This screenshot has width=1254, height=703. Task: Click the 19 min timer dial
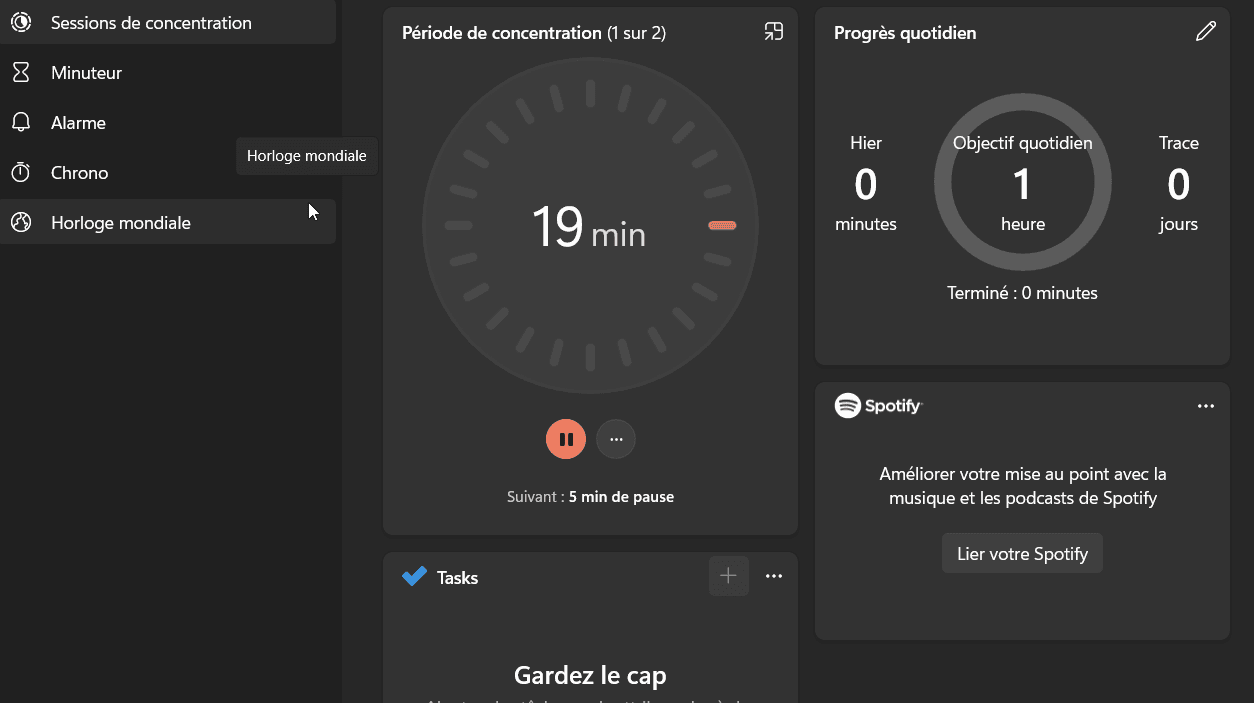pos(590,225)
